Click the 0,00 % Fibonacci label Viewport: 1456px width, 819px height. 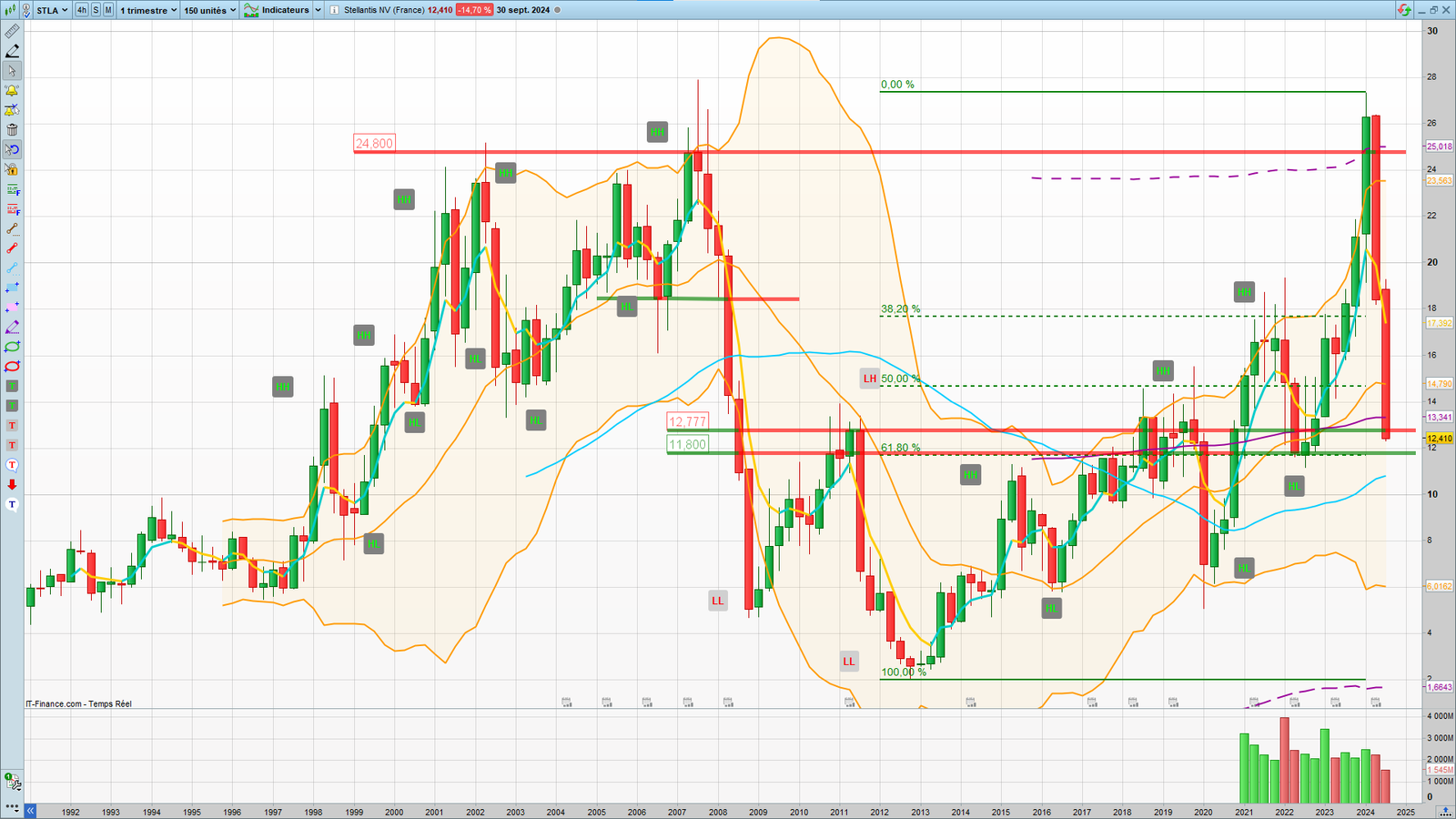897,84
